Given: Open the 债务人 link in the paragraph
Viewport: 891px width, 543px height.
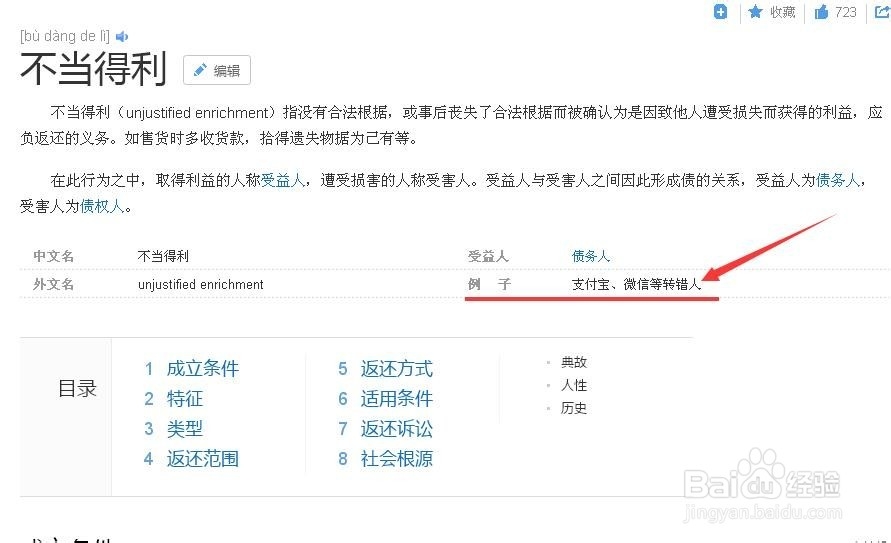Looking at the screenshot, I should (x=837, y=181).
